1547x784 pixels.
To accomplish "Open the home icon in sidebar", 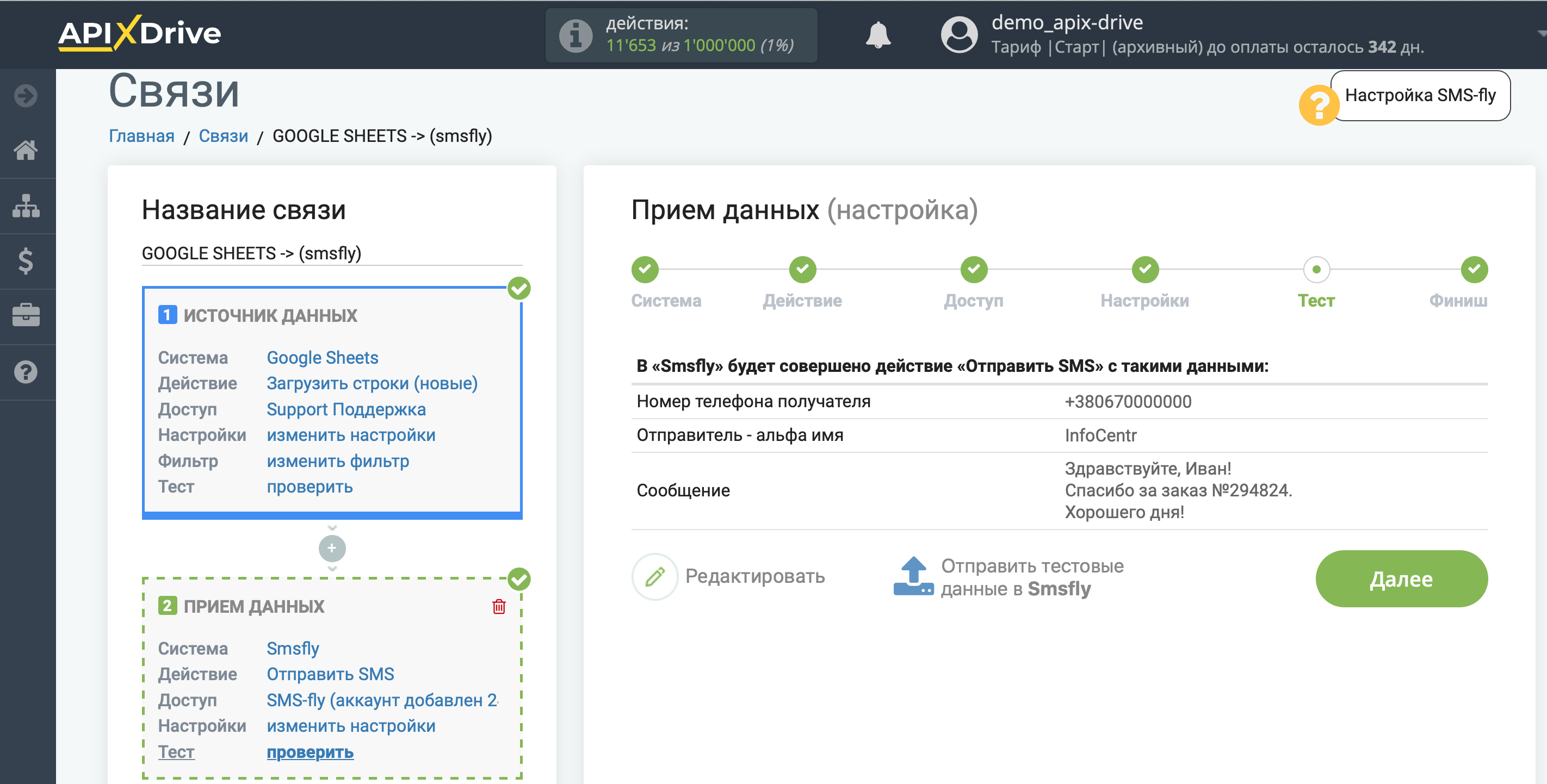I will coord(26,150).
